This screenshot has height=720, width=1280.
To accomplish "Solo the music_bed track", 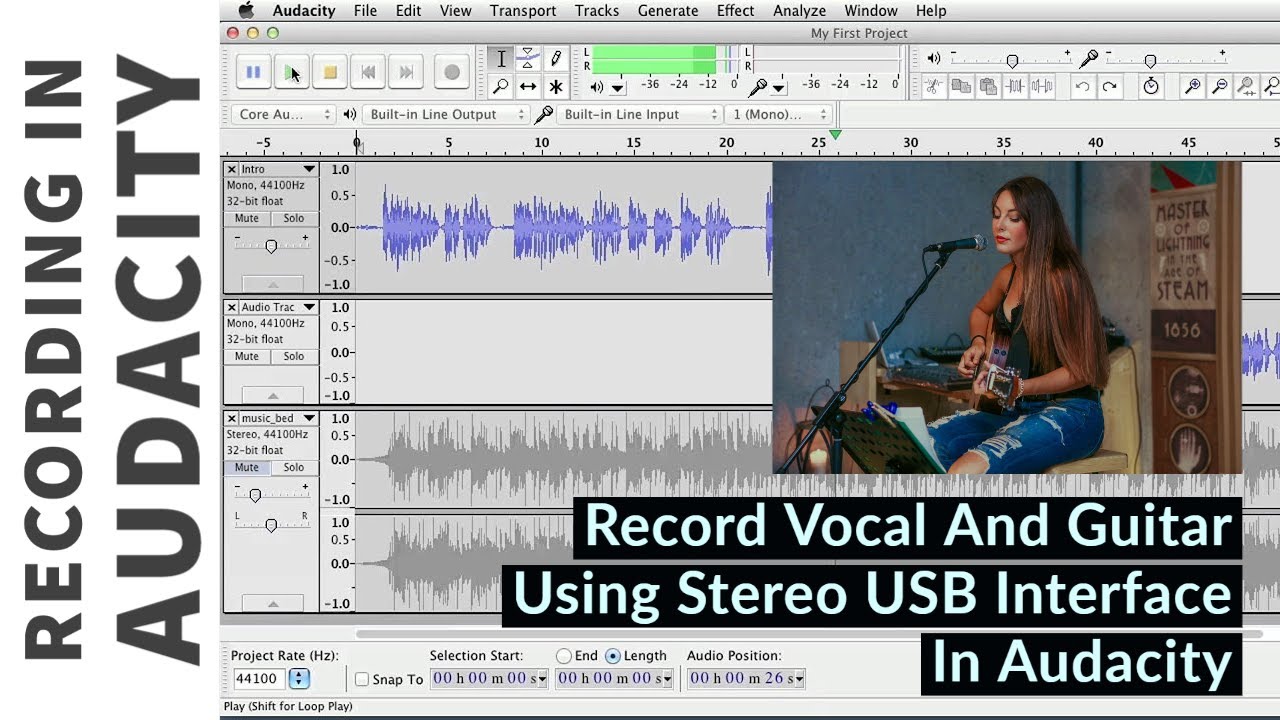I will [x=293, y=467].
